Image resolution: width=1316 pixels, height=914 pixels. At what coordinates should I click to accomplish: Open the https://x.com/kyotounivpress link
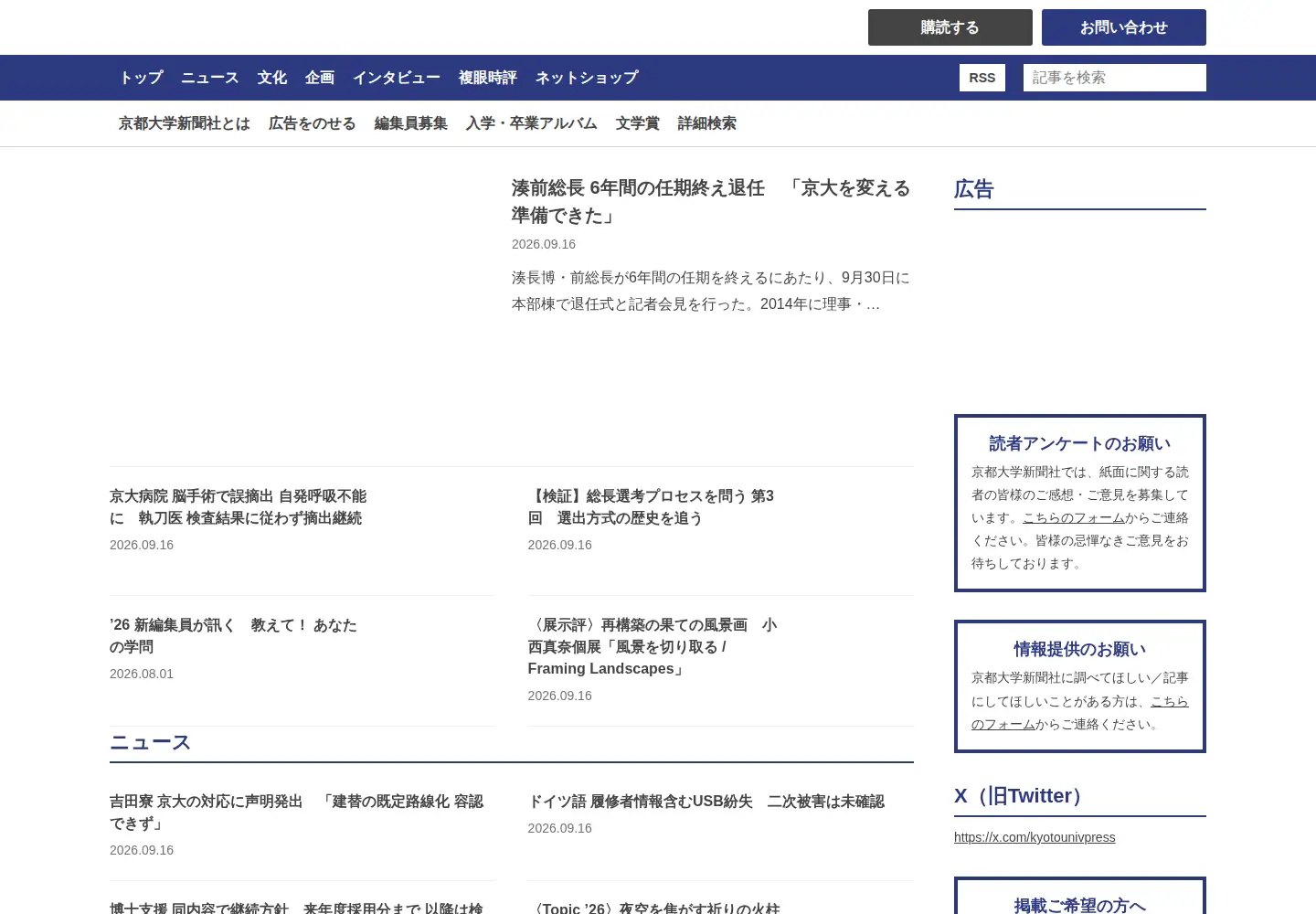pyautogui.click(x=1035, y=837)
